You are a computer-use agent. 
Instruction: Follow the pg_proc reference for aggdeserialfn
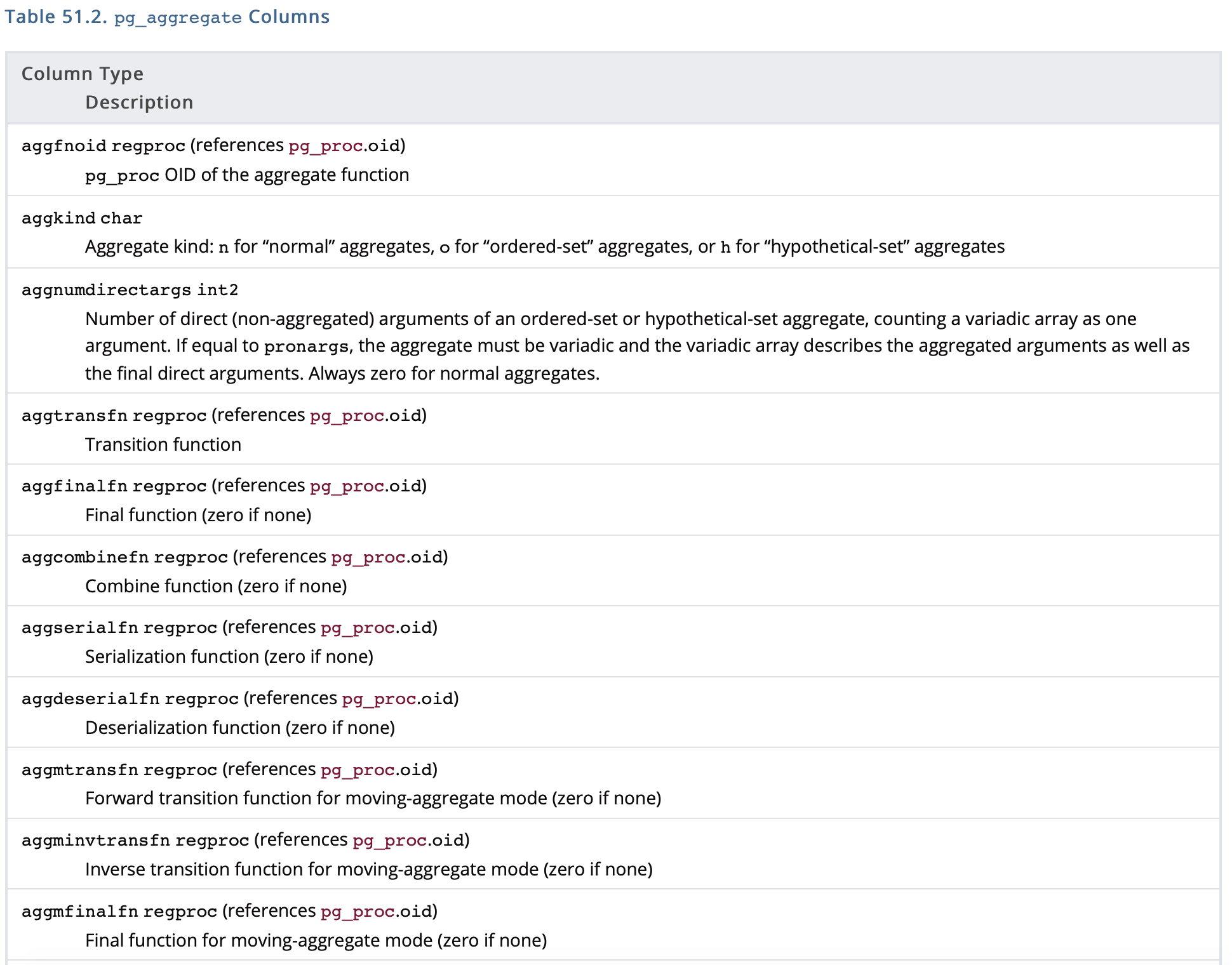pyautogui.click(x=379, y=699)
